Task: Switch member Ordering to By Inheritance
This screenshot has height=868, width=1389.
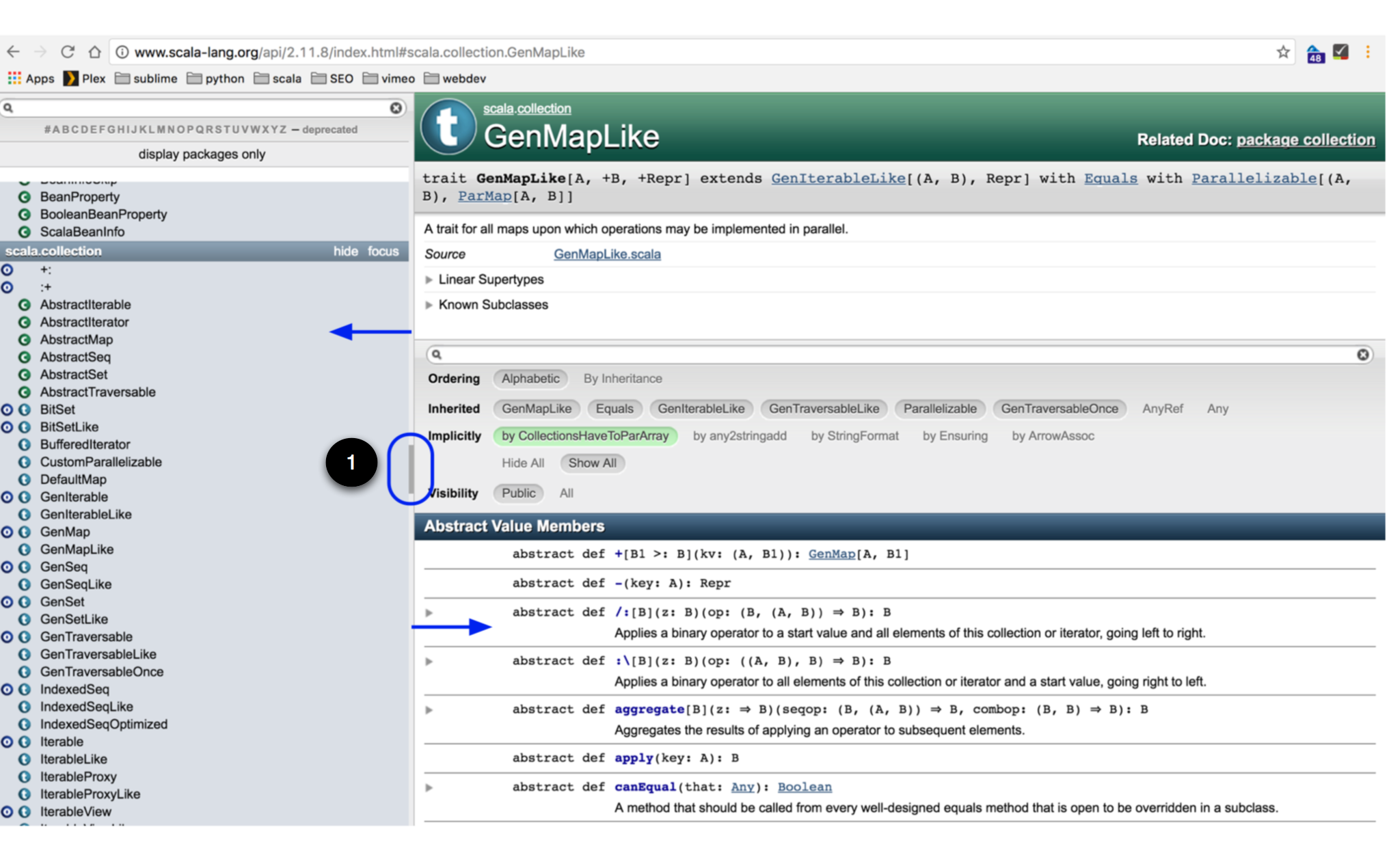Action: (621, 379)
